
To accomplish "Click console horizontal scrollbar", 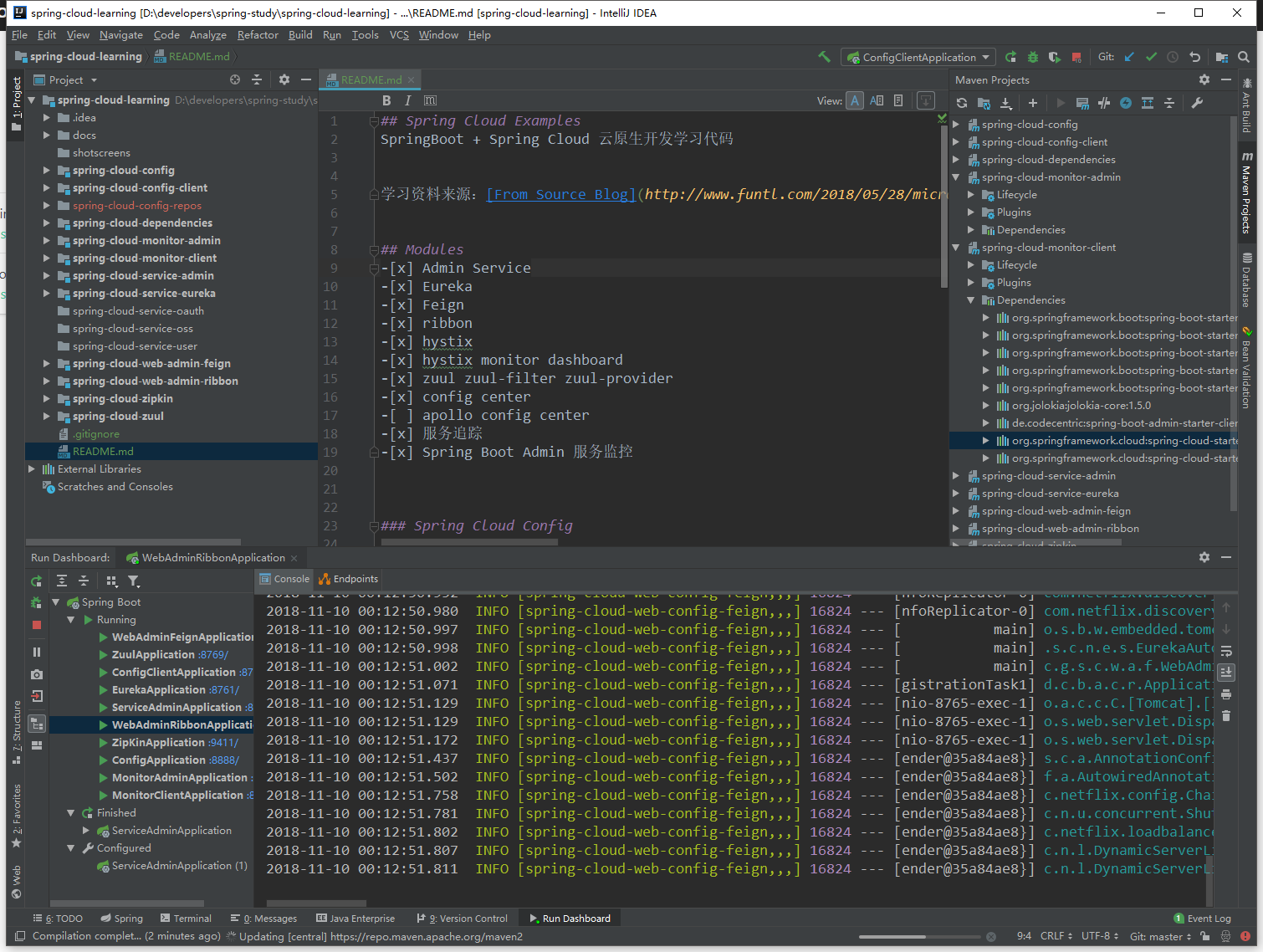I will pos(316,903).
